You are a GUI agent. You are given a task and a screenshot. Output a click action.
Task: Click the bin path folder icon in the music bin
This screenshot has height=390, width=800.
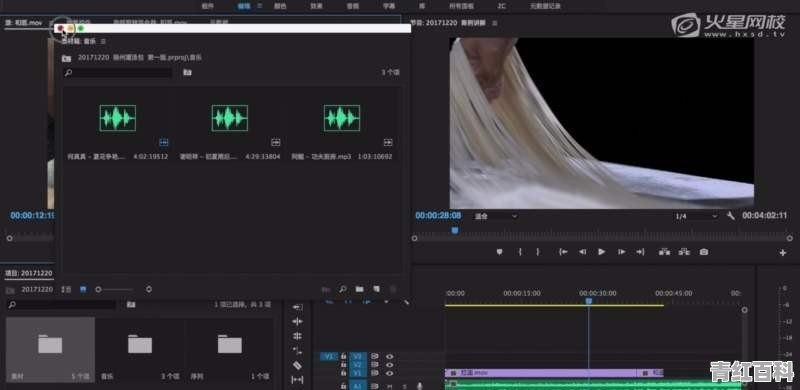click(x=66, y=58)
